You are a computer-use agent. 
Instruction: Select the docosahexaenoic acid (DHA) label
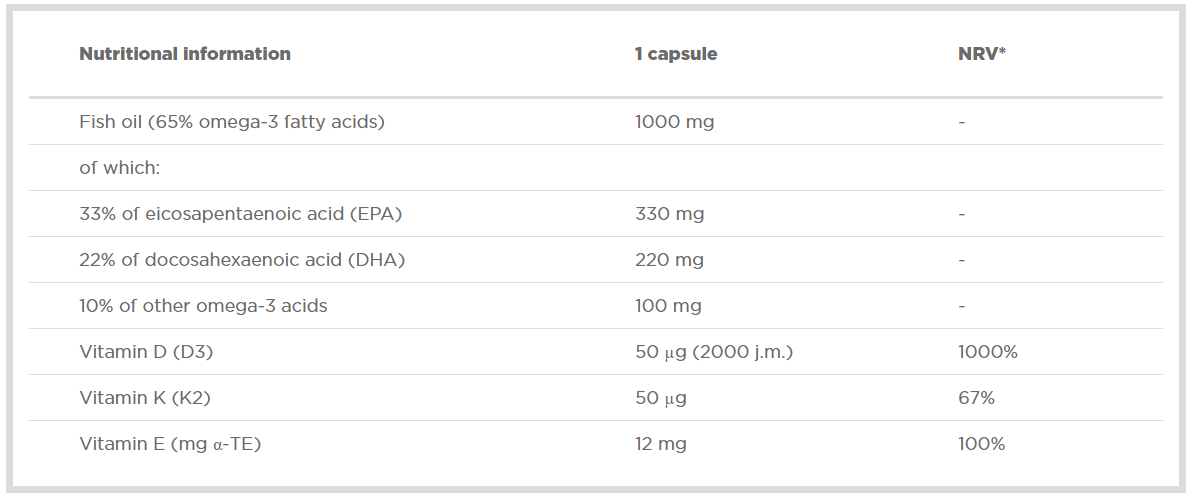pos(242,260)
